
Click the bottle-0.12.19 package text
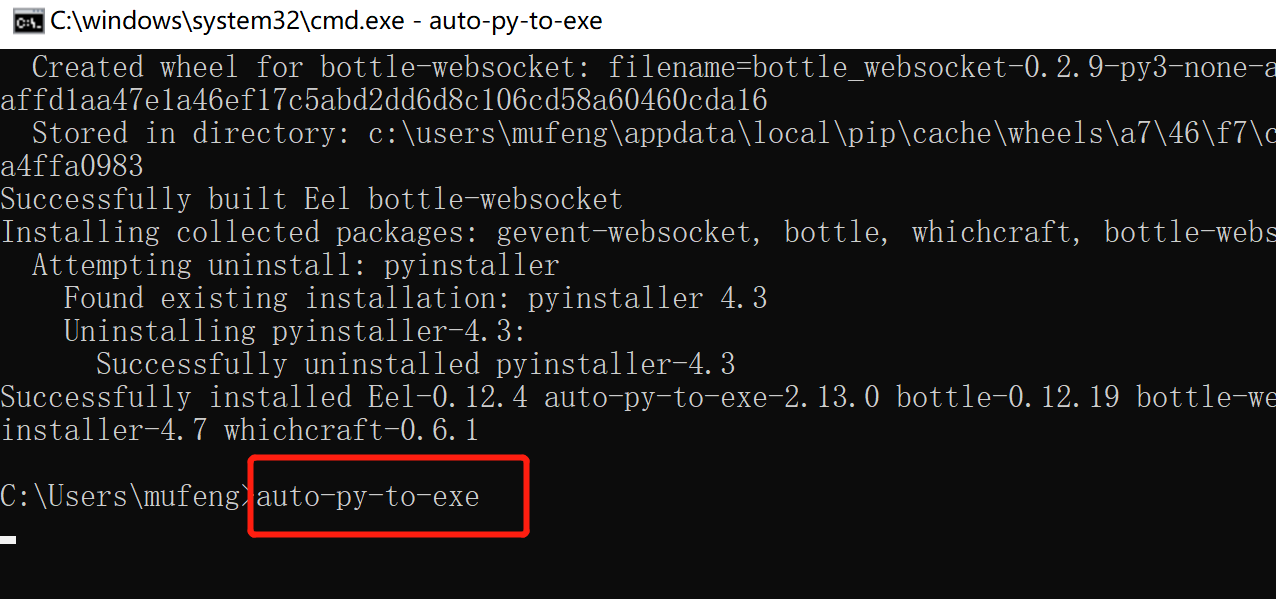[x=1008, y=397]
